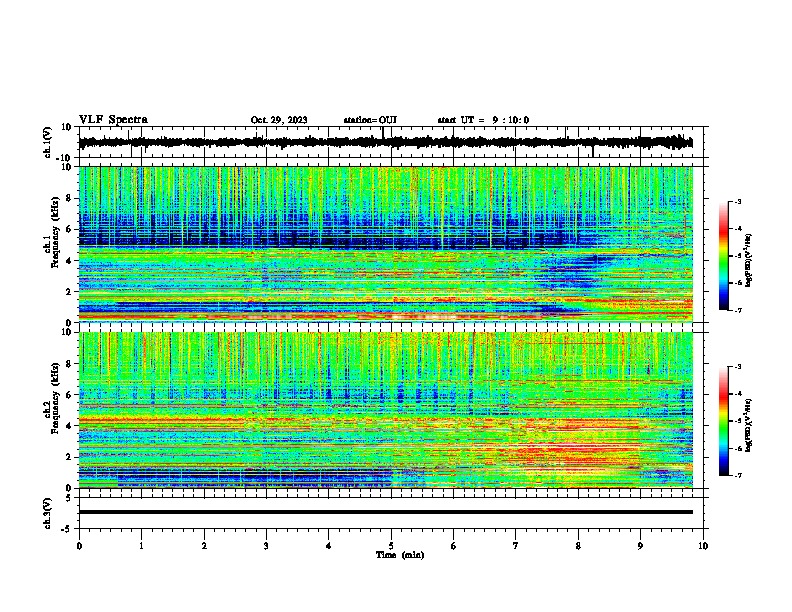Select the 'ch.1(V)' axis label
The width and height of the screenshot is (792, 612).
click(48, 142)
